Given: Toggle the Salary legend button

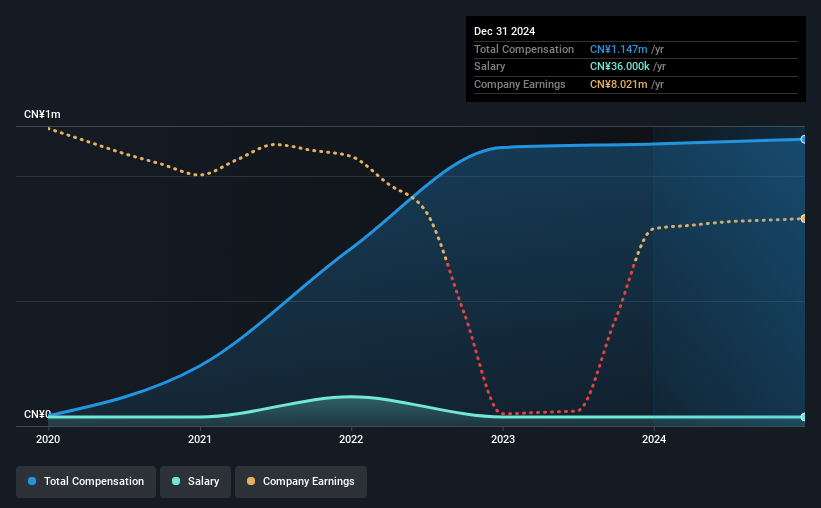Looking at the screenshot, I should click(195, 481).
